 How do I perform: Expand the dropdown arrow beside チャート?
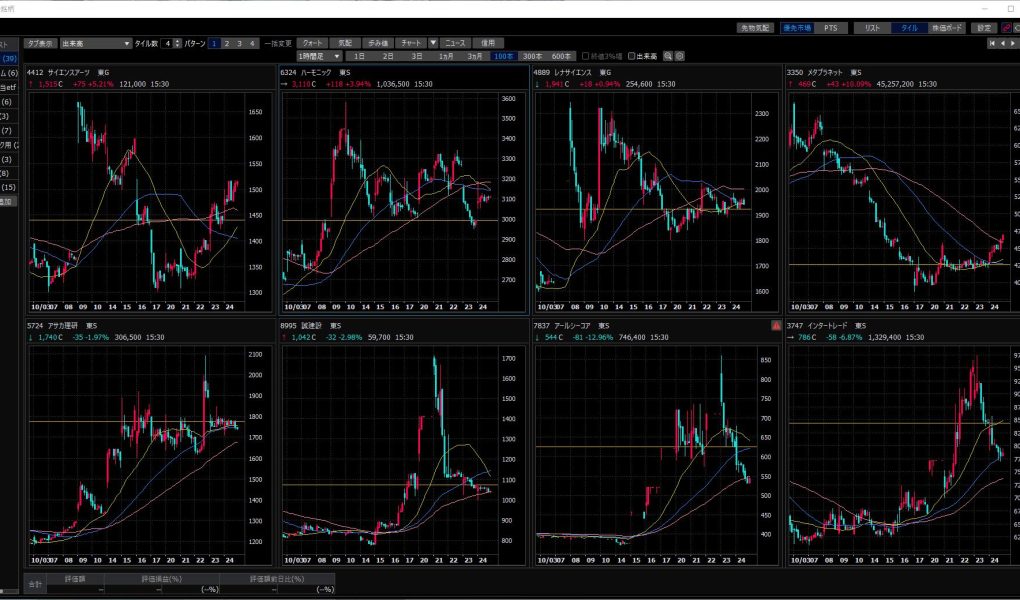pos(433,44)
